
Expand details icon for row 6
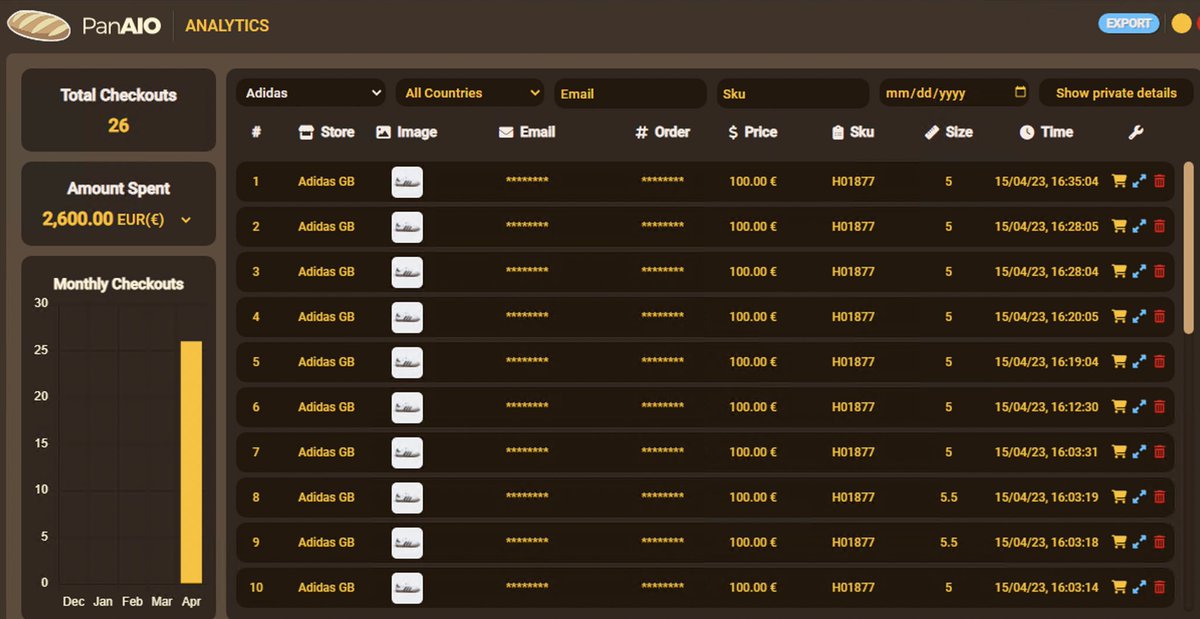[1139, 406]
